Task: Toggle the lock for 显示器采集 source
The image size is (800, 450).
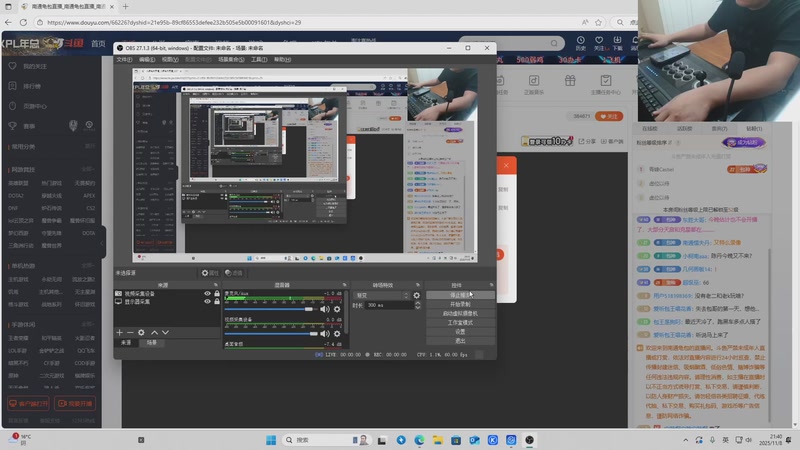Action: coord(217,302)
